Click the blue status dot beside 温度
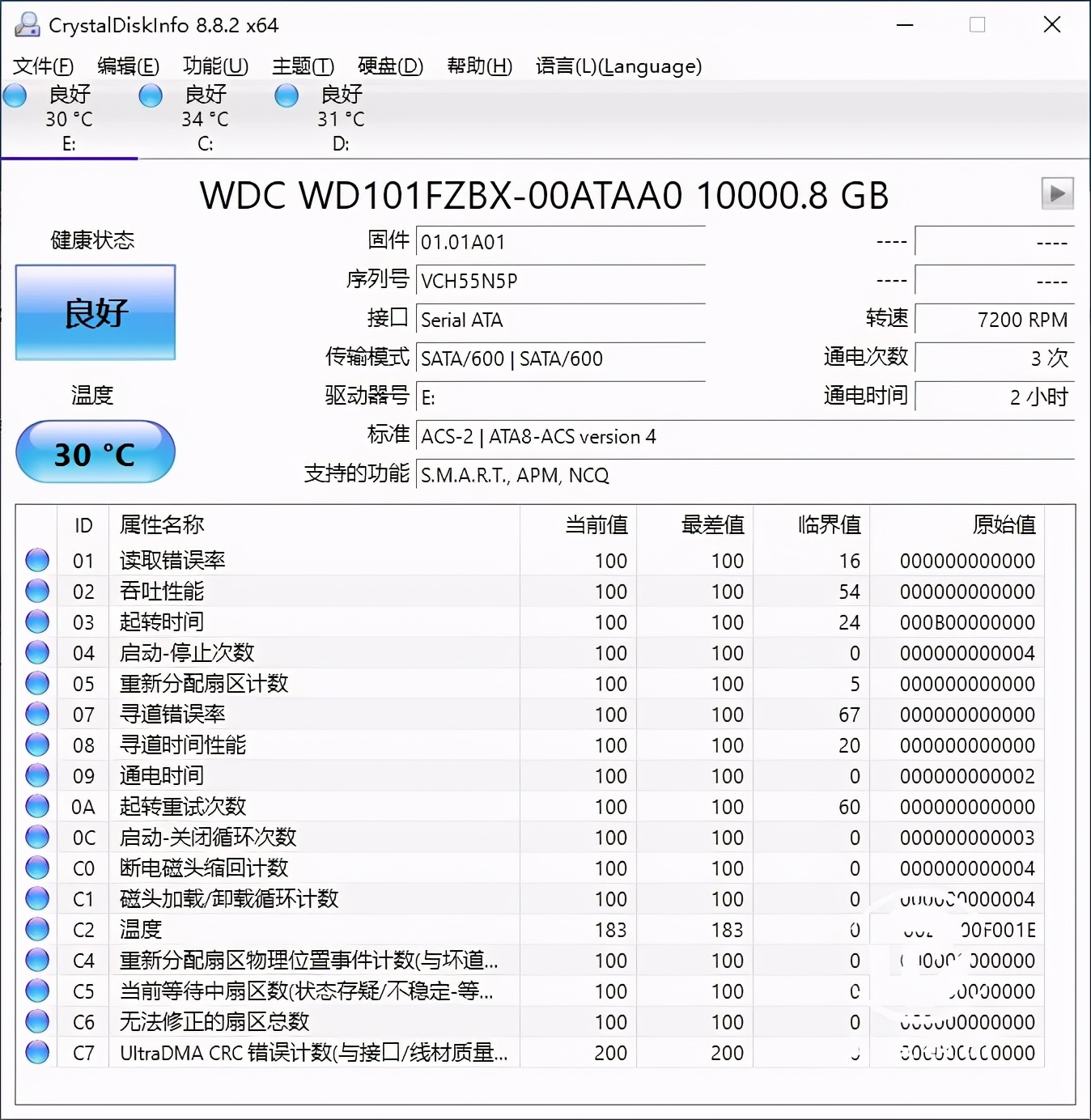Viewport: 1091px width, 1120px height. [x=36, y=929]
